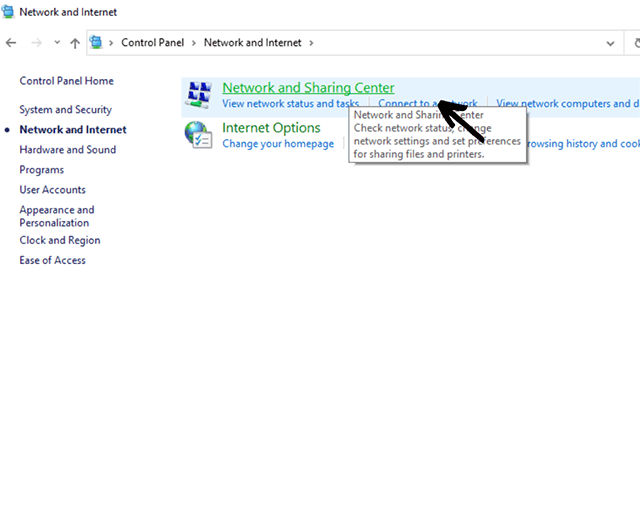Open the address bar history dropdown
This screenshot has width=640, height=512.
pyautogui.click(x=610, y=43)
